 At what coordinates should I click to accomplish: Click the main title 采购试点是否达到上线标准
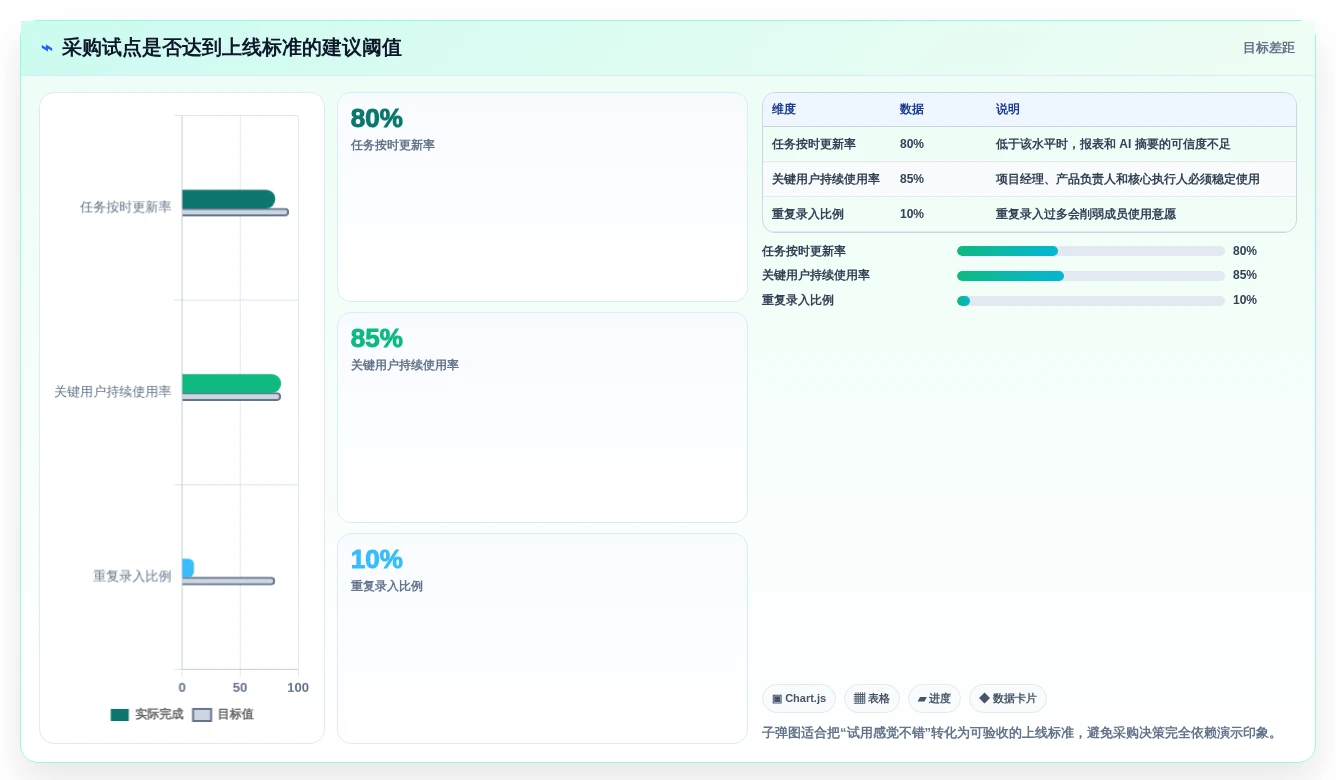pyautogui.click(x=232, y=48)
